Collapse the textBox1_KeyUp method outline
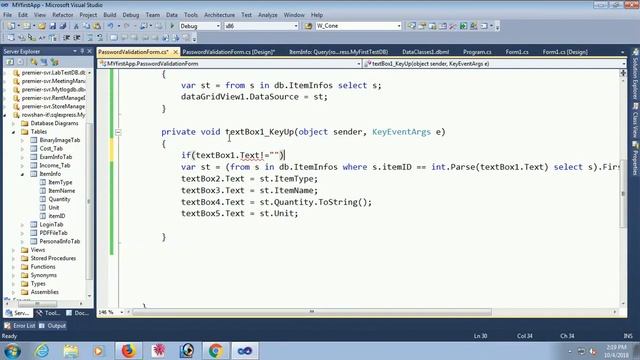 118,132
